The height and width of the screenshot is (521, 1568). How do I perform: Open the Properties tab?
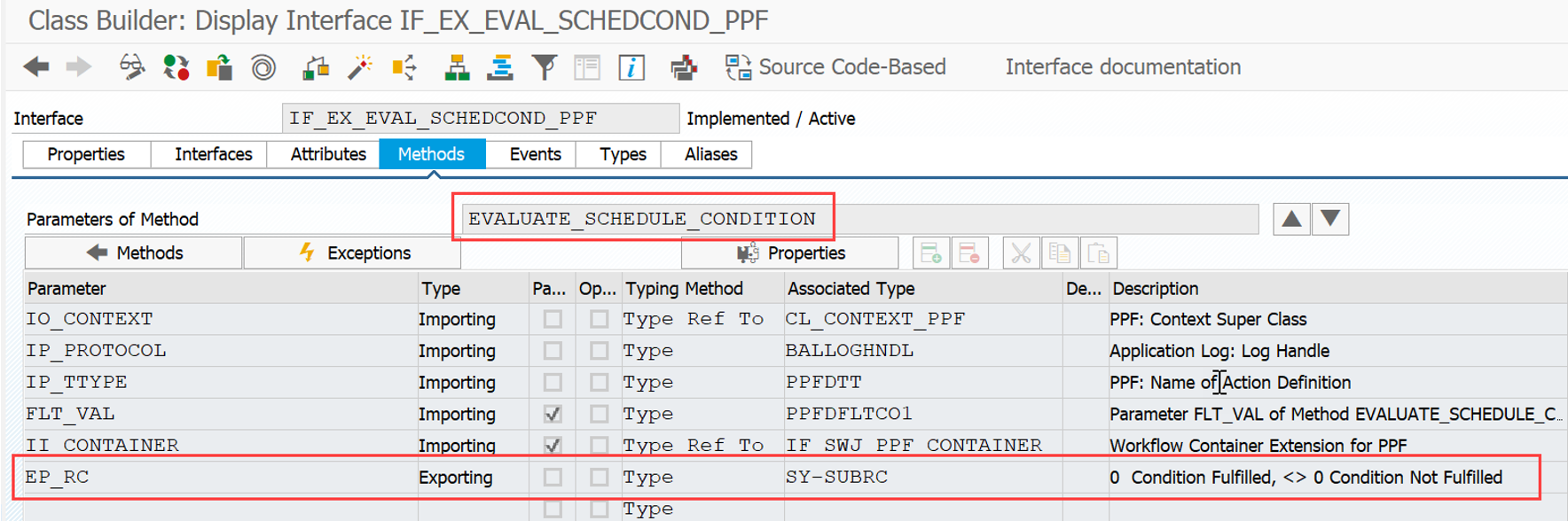click(x=86, y=154)
